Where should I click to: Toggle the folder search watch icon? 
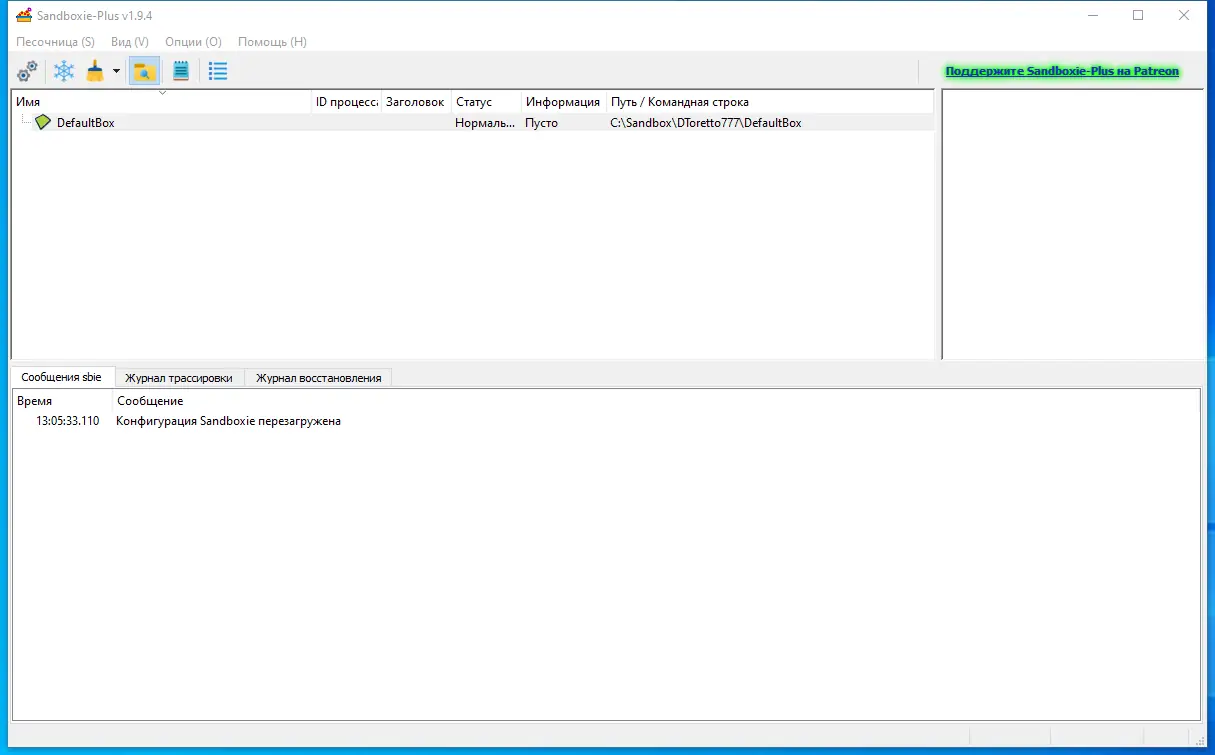(x=144, y=71)
